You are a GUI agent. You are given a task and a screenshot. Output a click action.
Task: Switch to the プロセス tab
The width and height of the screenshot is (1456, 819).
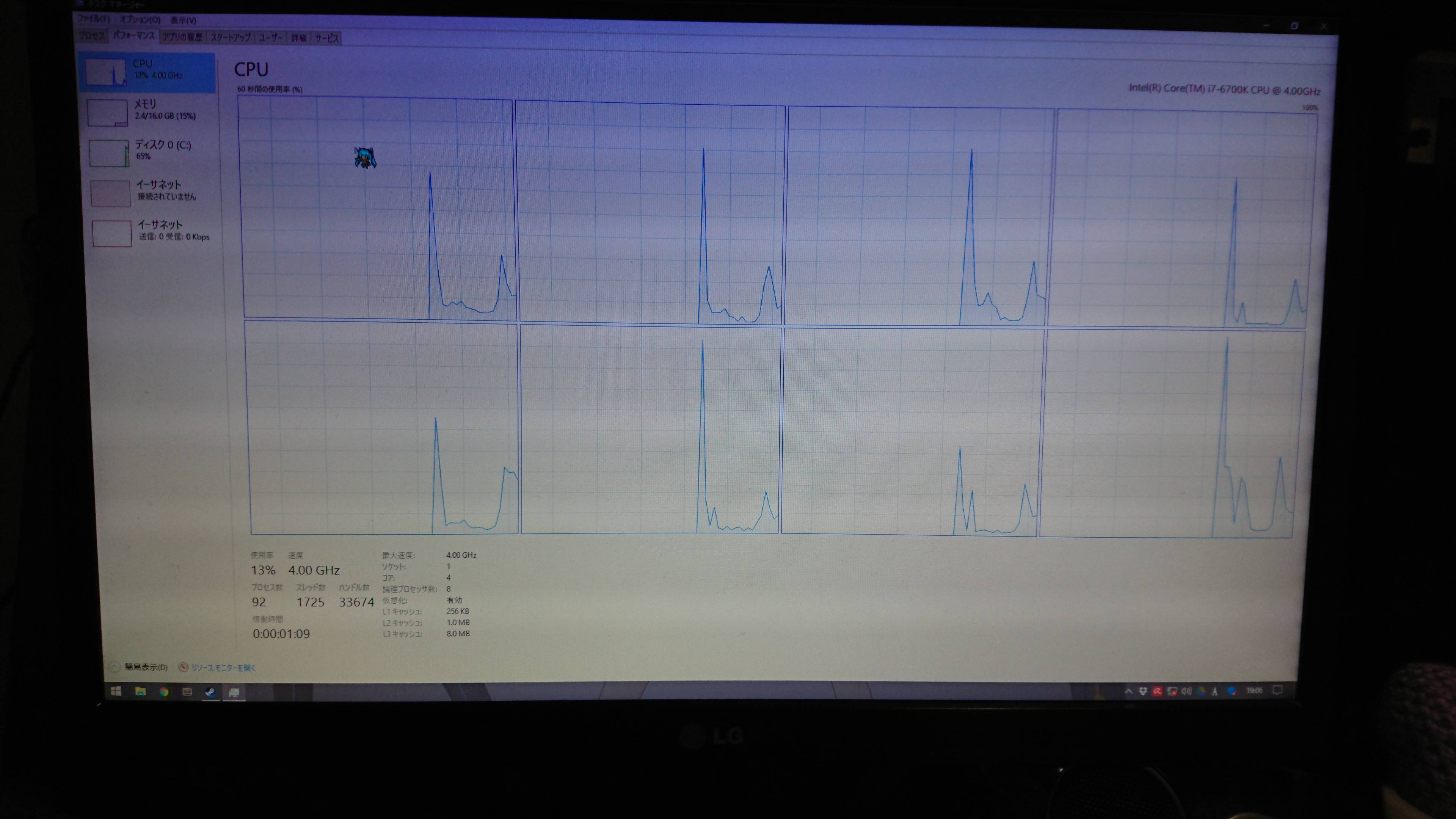91,36
